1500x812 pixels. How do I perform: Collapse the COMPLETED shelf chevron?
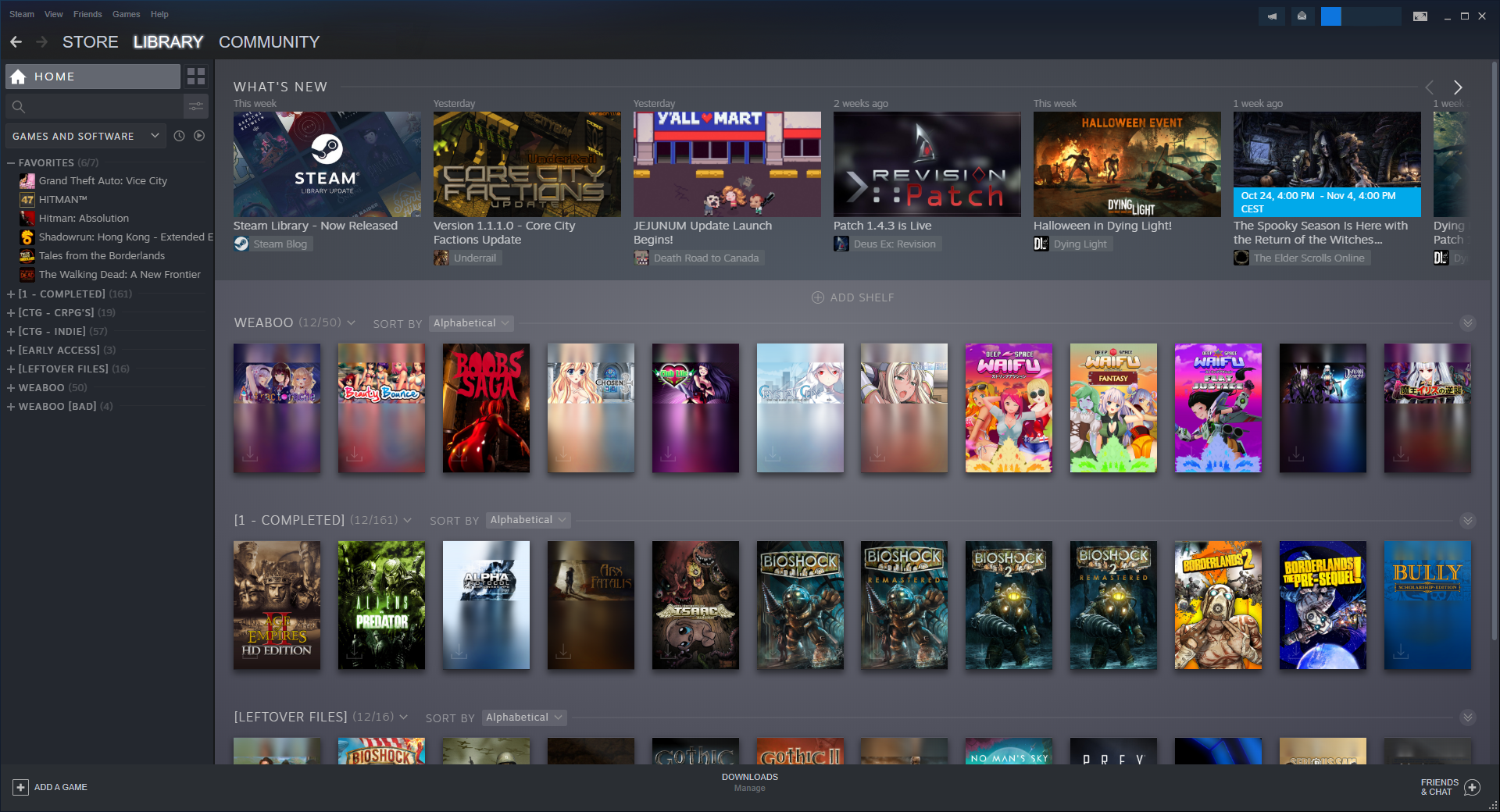pyautogui.click(x=1468, y=520)
